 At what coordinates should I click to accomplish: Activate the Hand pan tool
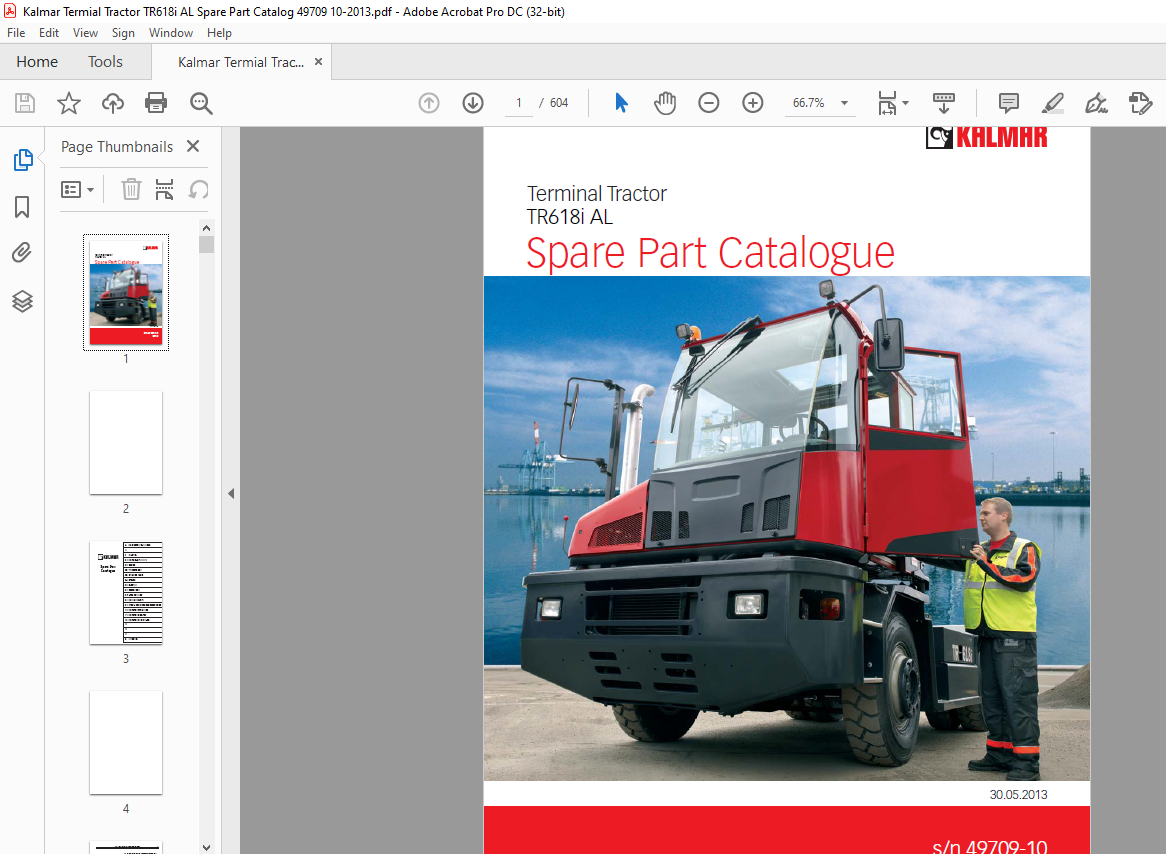point(665,103)
